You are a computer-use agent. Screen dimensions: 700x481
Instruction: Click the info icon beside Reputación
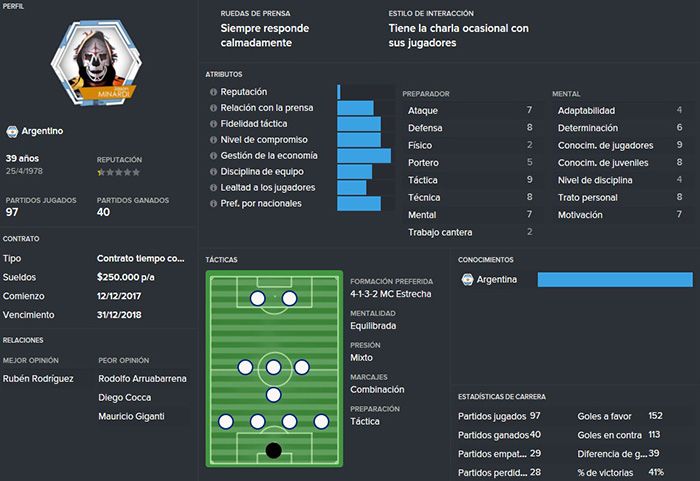[x=213, y=92]
